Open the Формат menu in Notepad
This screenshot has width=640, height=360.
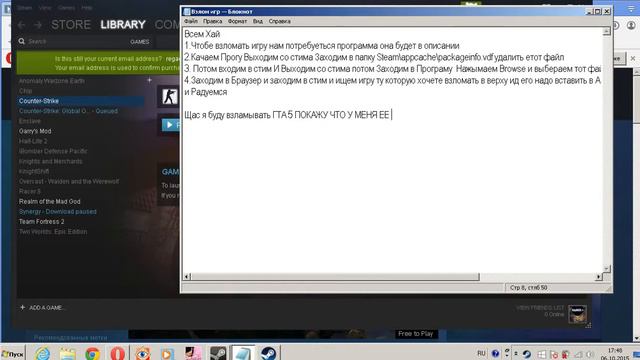pos(238,21)
